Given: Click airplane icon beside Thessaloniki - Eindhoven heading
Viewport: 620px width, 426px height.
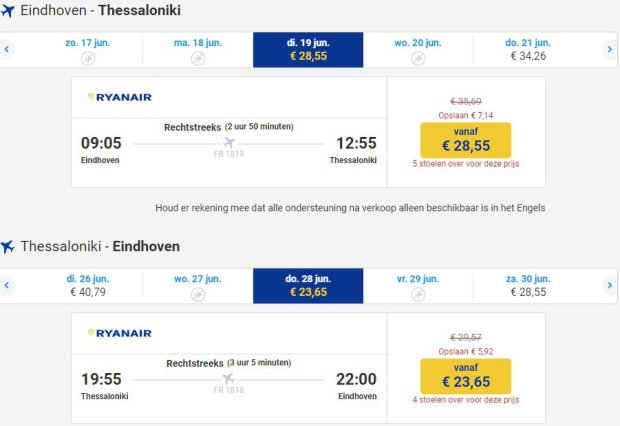Looking at the screenshot, I should [x=9, y=246].
